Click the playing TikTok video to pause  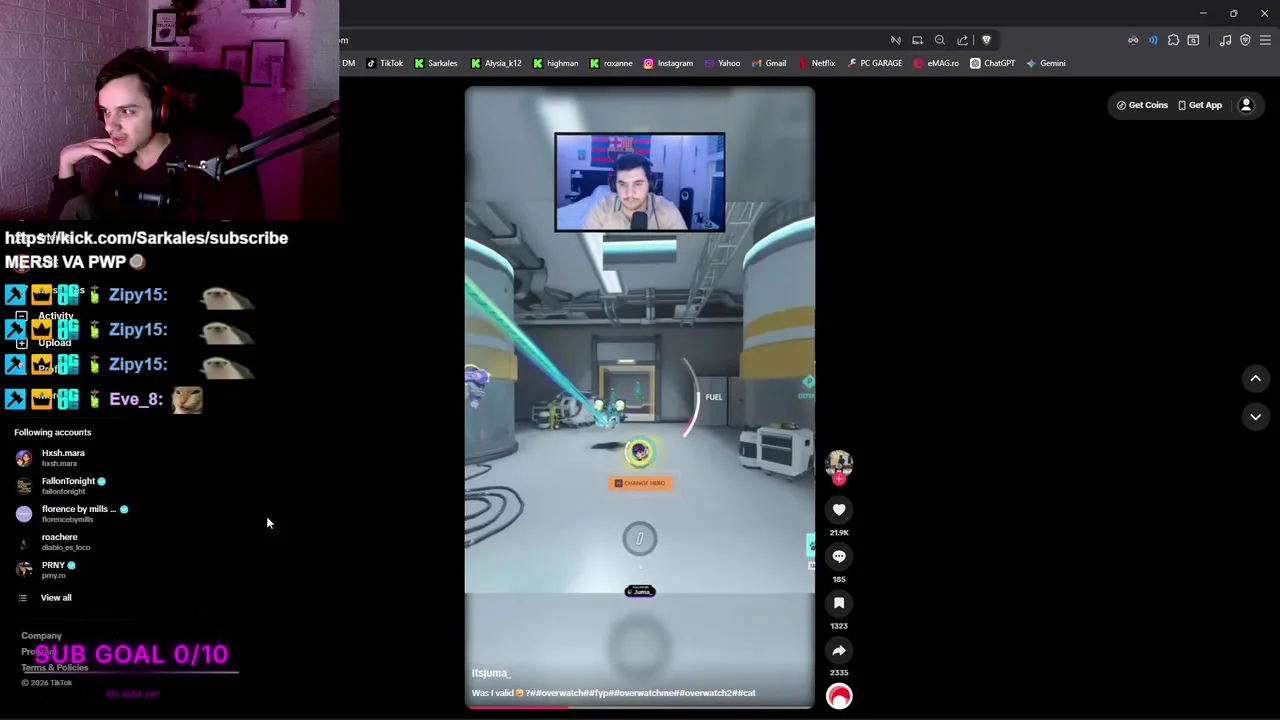pos(640,398)
